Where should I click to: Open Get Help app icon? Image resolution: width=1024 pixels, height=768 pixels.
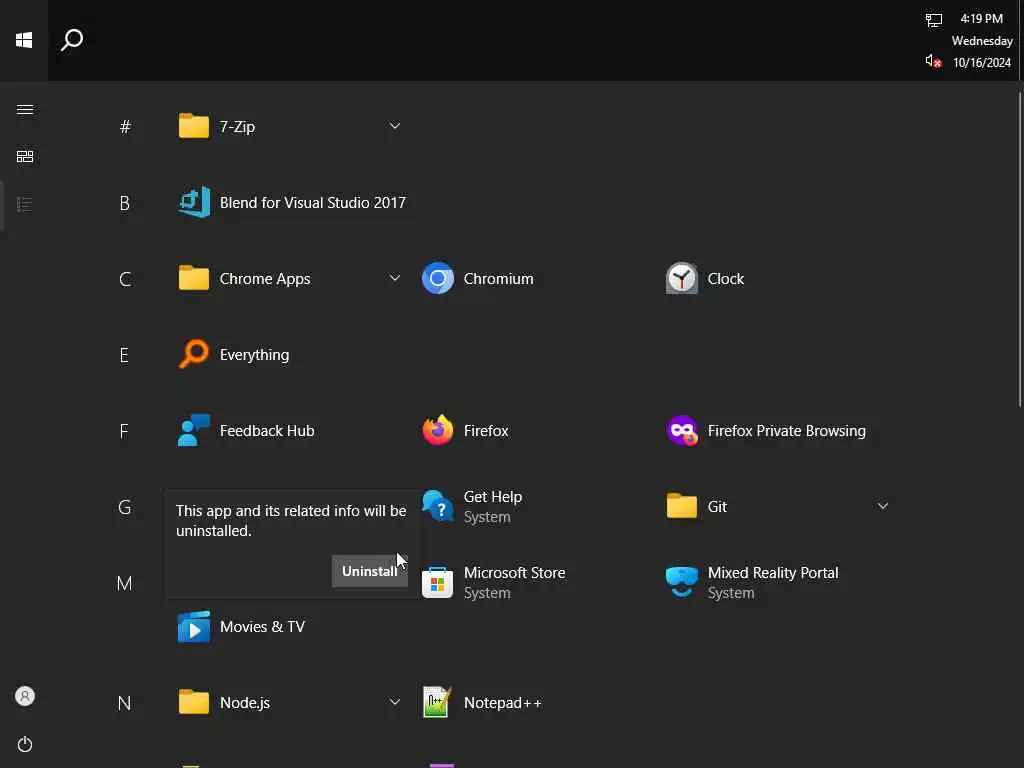pos(438,506)
